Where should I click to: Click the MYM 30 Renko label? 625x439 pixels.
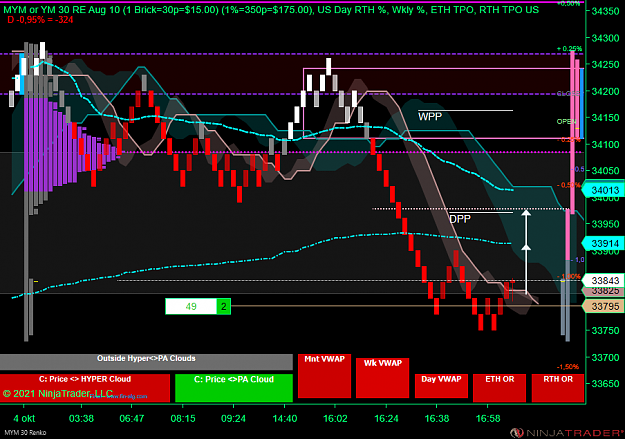pyautogui.click(x=25, y=433)
